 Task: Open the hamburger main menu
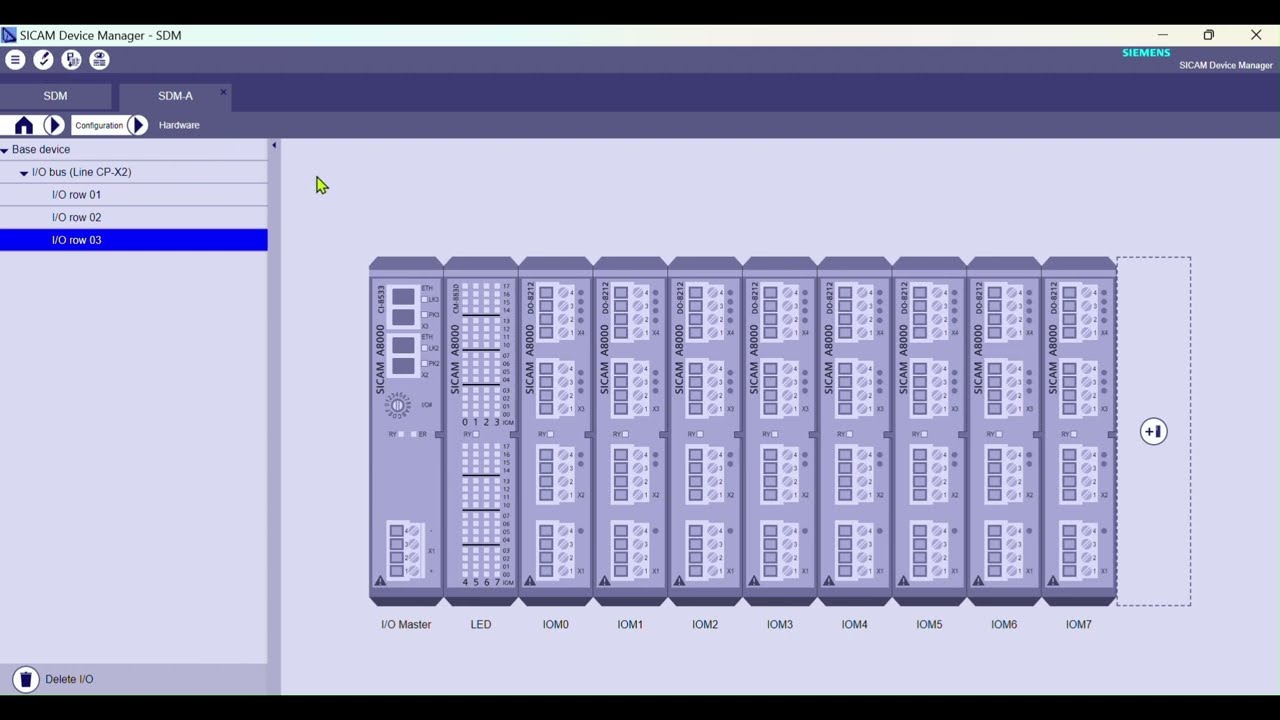point(15,60)
